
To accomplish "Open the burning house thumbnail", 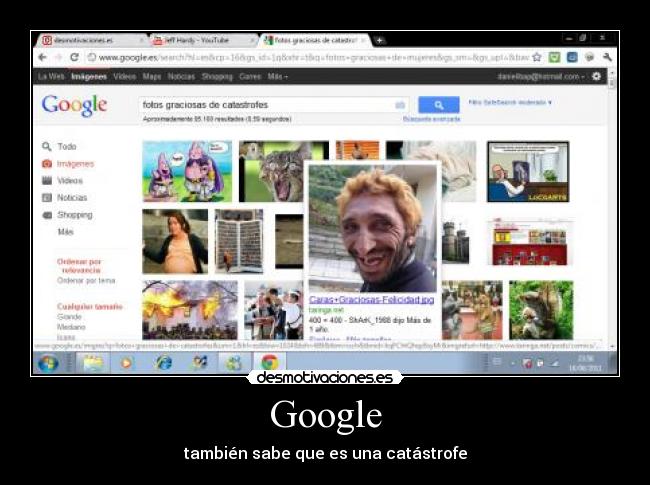I will (190, 310).
